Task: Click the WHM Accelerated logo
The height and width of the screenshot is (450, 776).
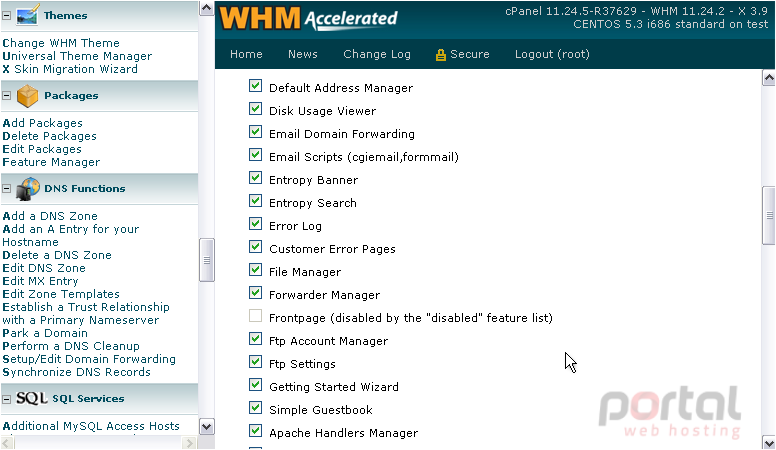Action: [x=308, y=19]
